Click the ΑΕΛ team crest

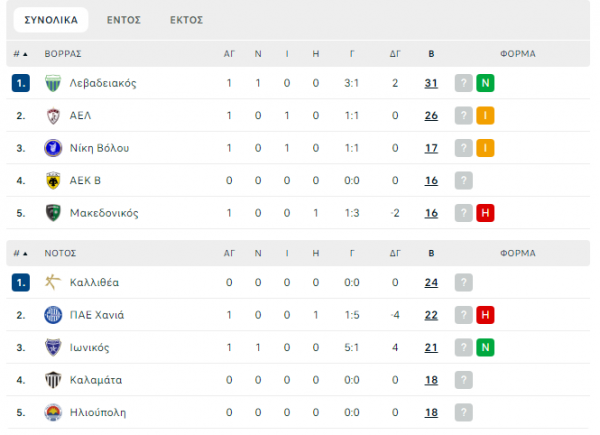[x=53, y=115]
